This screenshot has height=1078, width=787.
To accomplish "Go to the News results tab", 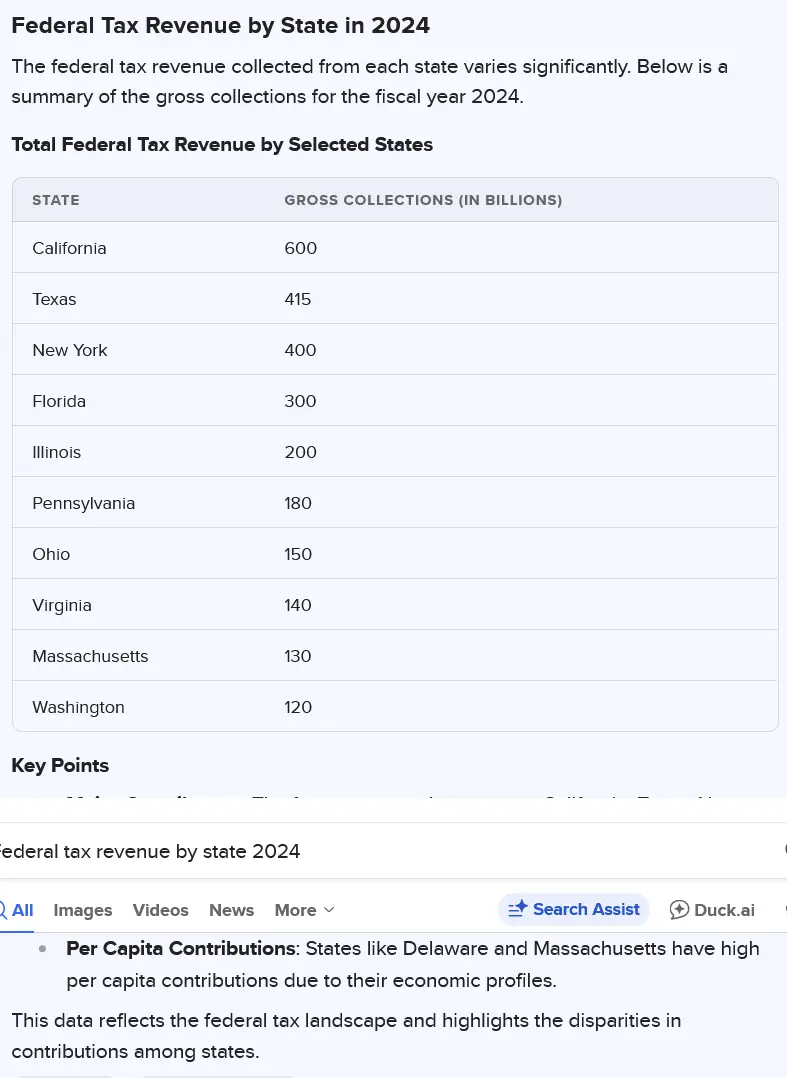I will 232,910.
